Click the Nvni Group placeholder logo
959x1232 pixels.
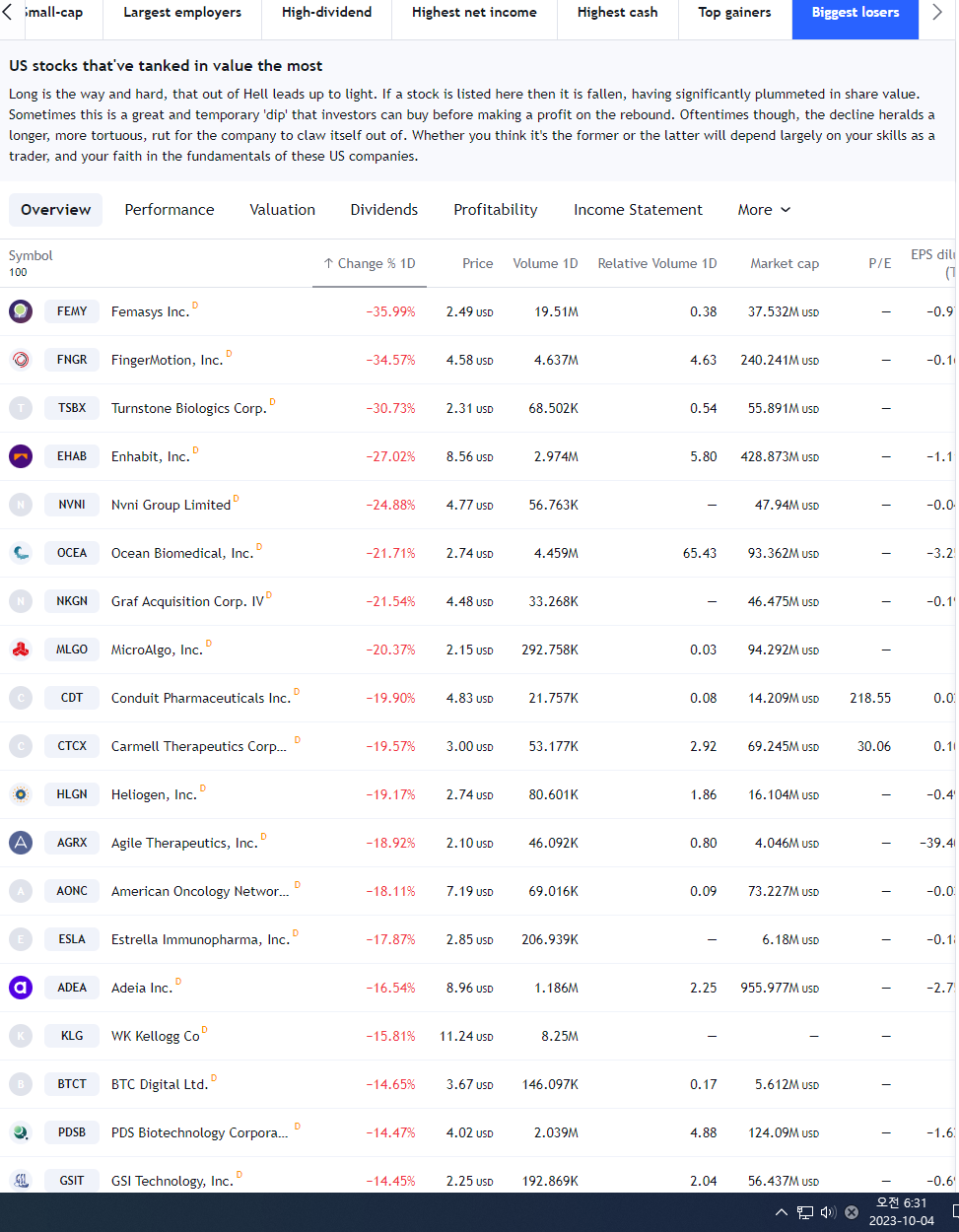tap(21, 505)
